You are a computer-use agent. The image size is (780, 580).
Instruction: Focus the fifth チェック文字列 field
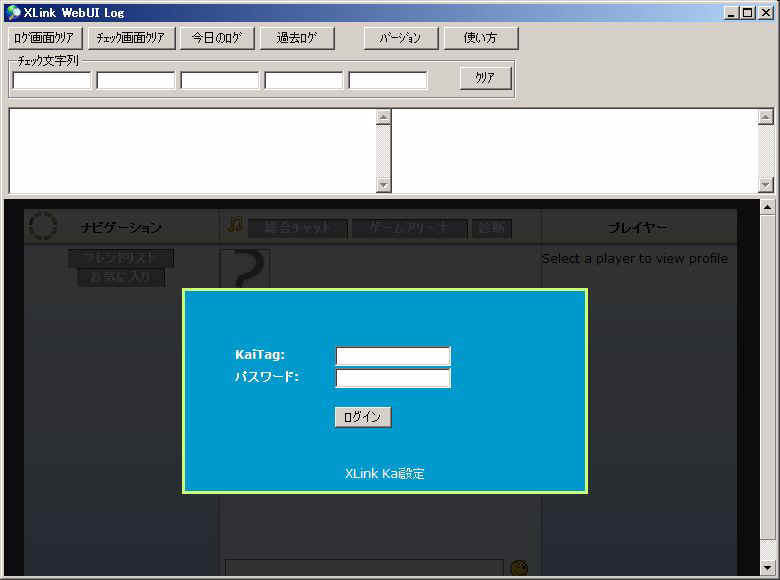tap(388, 81)
